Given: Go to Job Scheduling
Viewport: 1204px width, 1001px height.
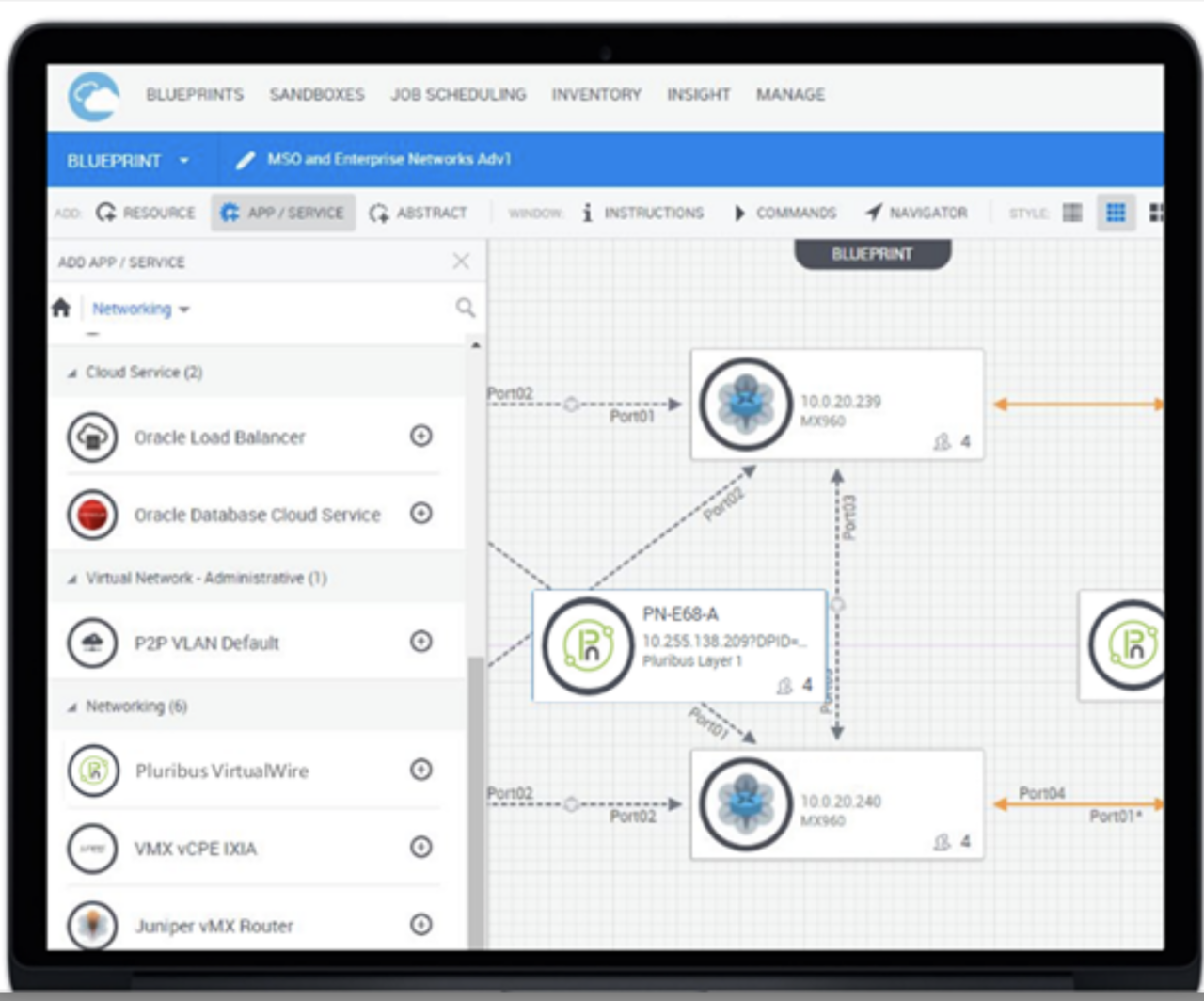Looking at the screenshot, I should (458, 94).
